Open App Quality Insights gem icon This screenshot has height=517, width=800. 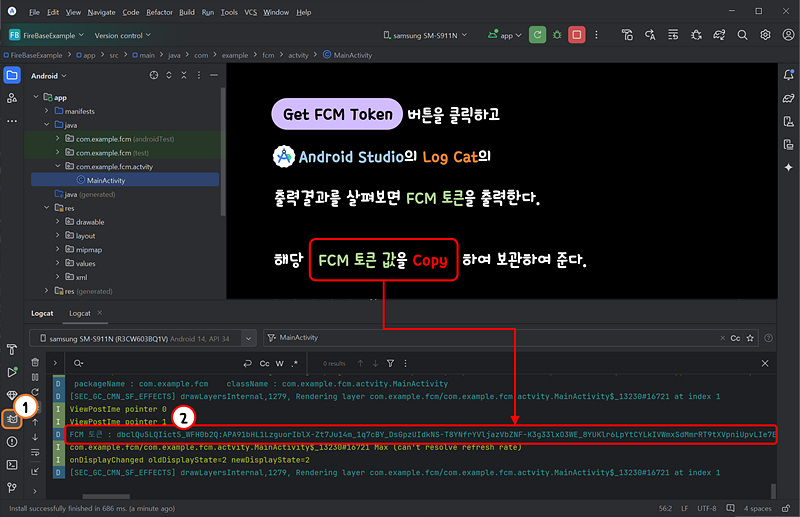point(12,395)
